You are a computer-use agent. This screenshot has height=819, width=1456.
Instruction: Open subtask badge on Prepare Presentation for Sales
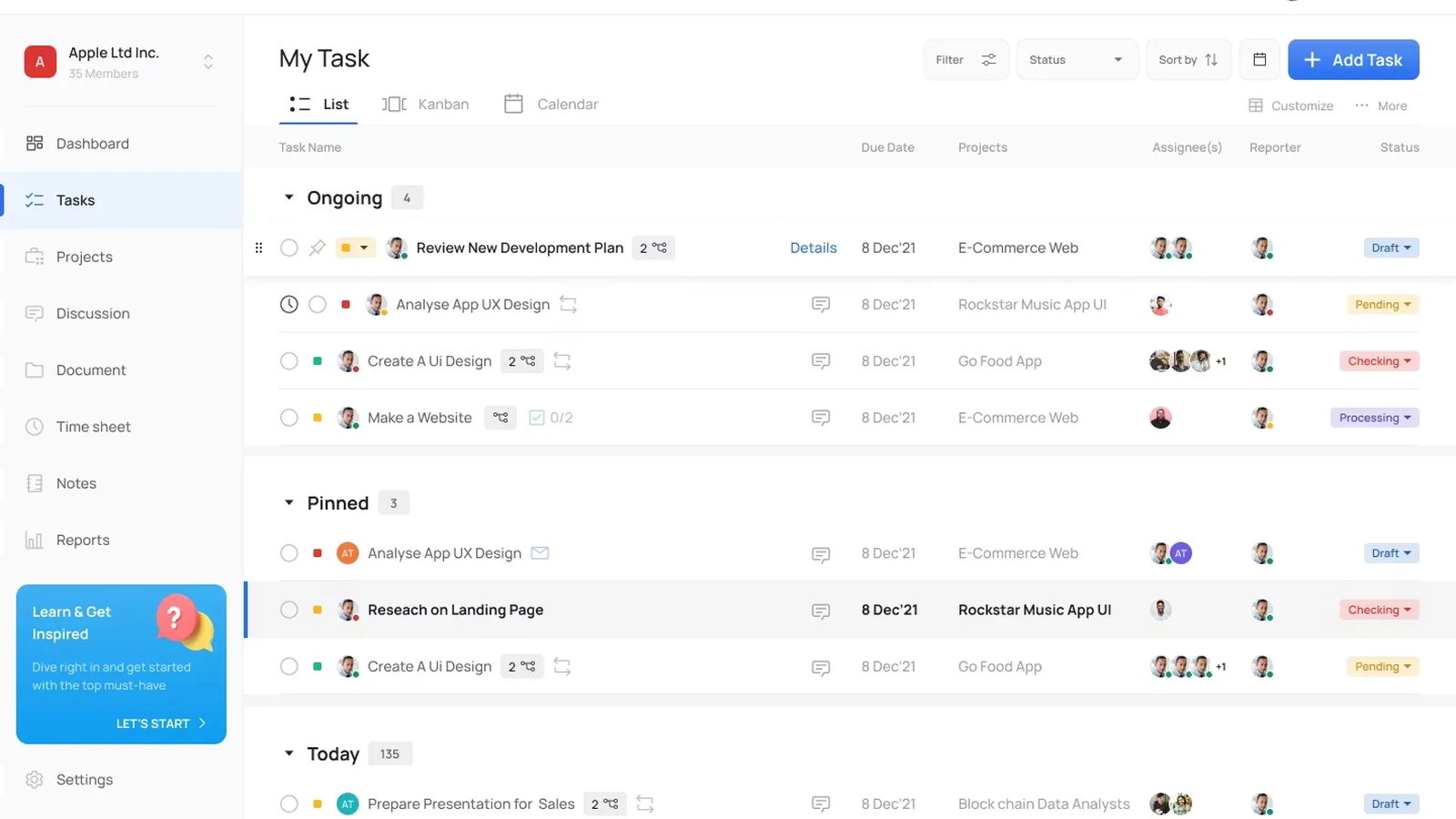point(604,804)
